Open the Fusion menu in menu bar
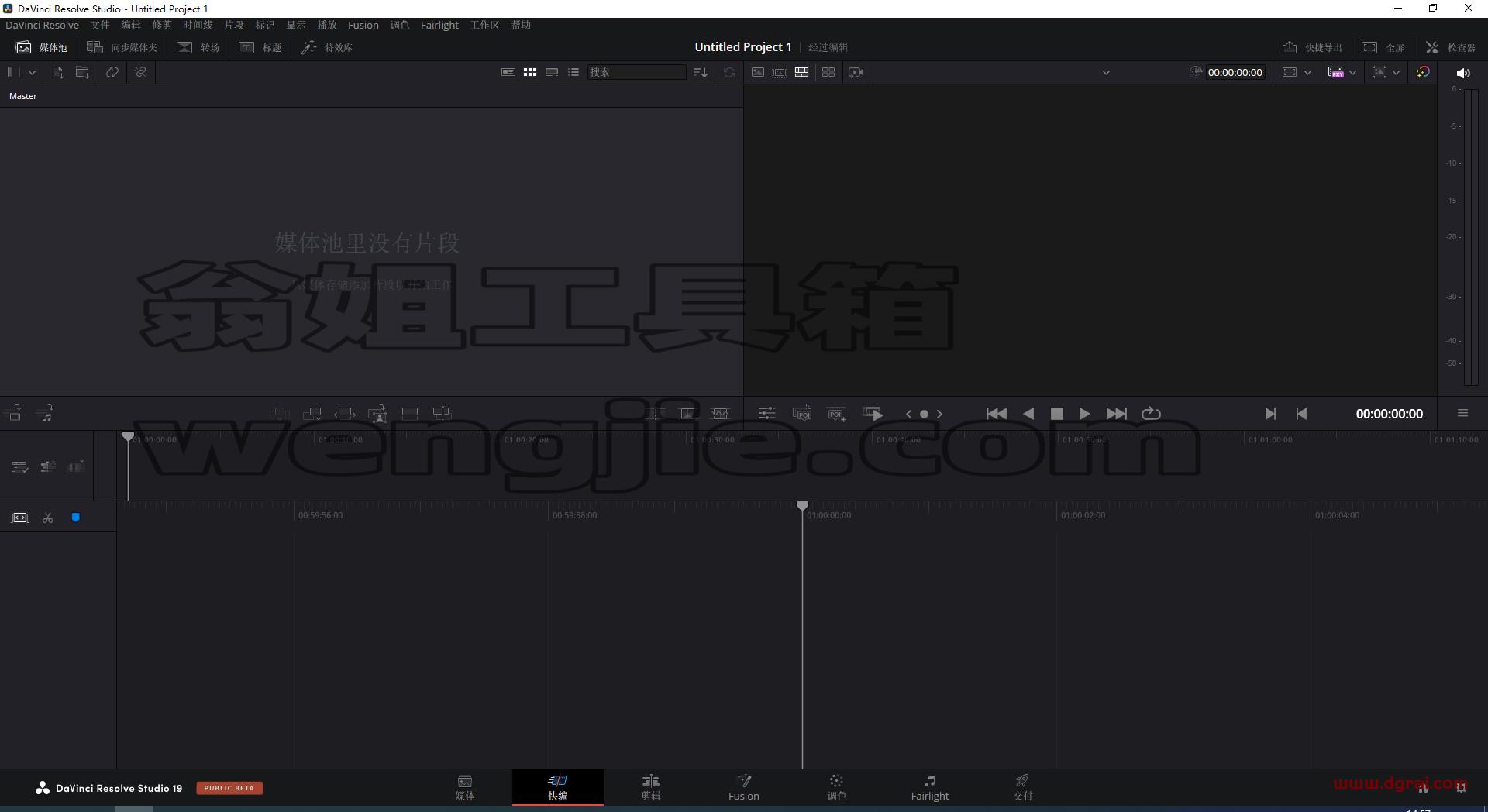Image resolution: width=1488 pixels, height=812 pixels. (x=363, y=25)
